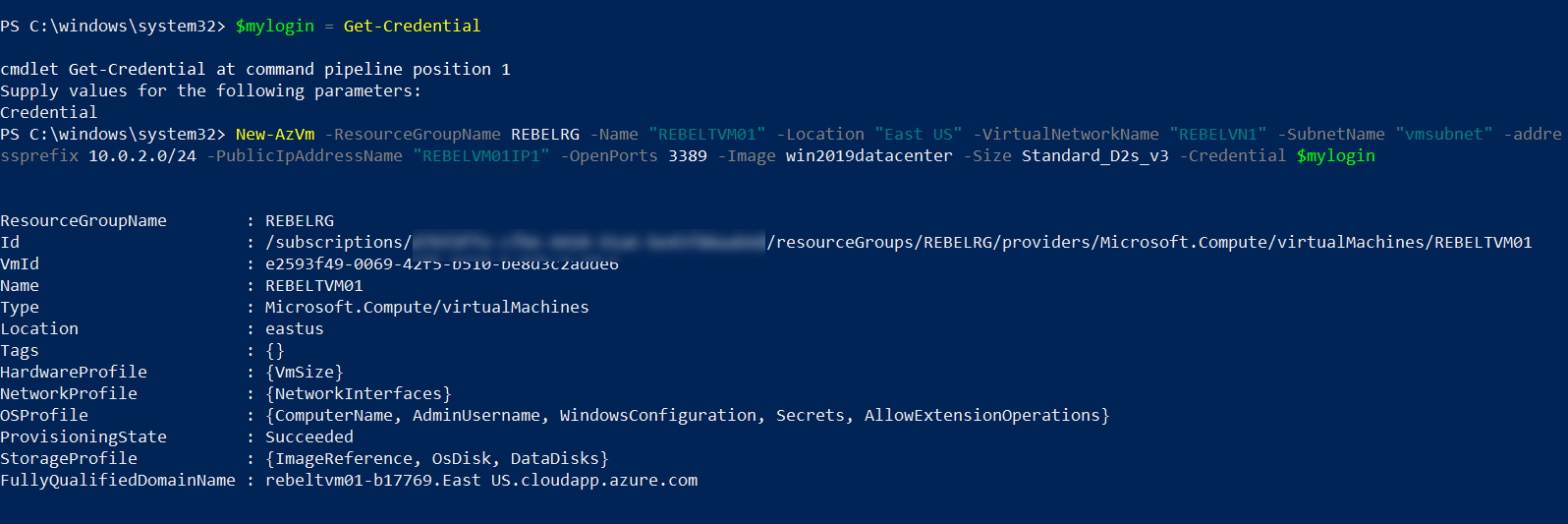Click the {ImageReference, OsDisk, DataDisks} StorageProfile value
The image size is (1568, 524).
436,458
